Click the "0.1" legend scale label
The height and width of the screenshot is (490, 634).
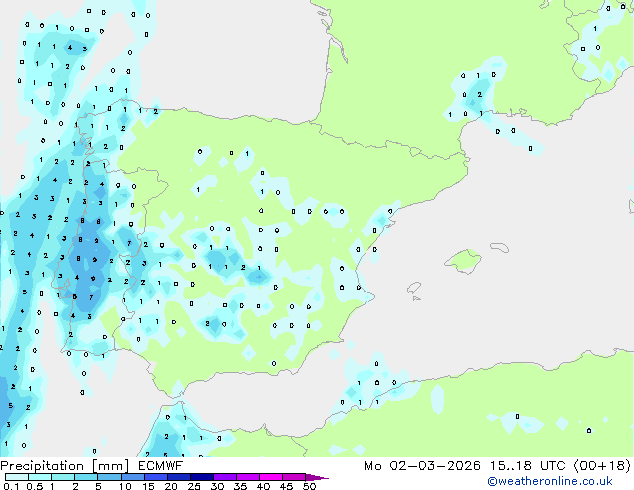(11, 486)
